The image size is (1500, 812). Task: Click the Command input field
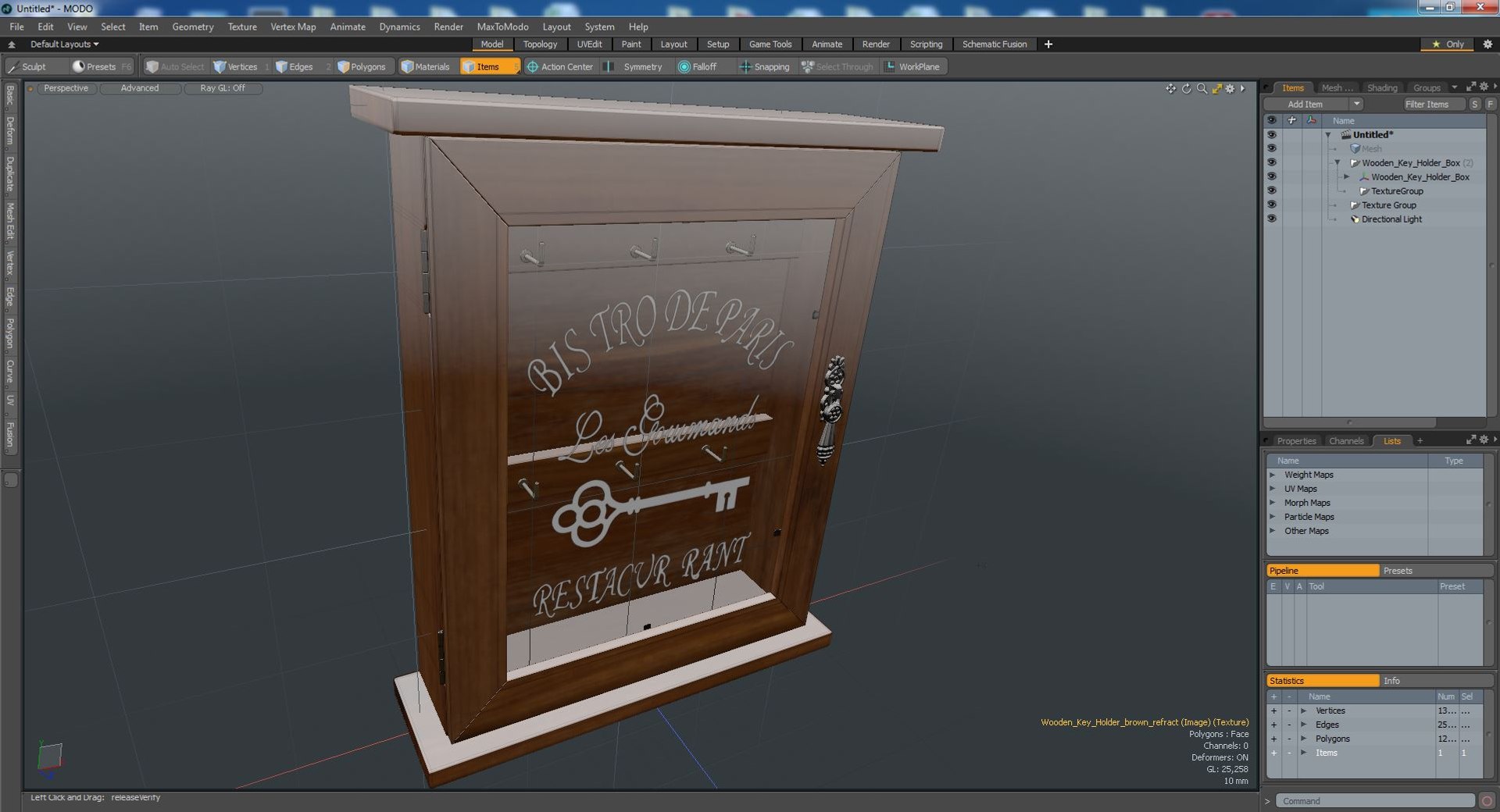pyautogui.click(x=1375, y=801)
